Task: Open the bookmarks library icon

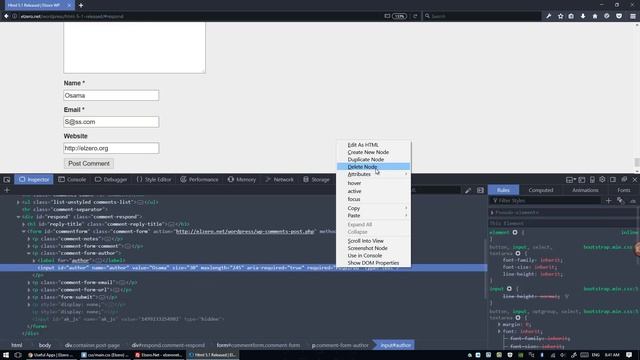Action: point(571,16)
